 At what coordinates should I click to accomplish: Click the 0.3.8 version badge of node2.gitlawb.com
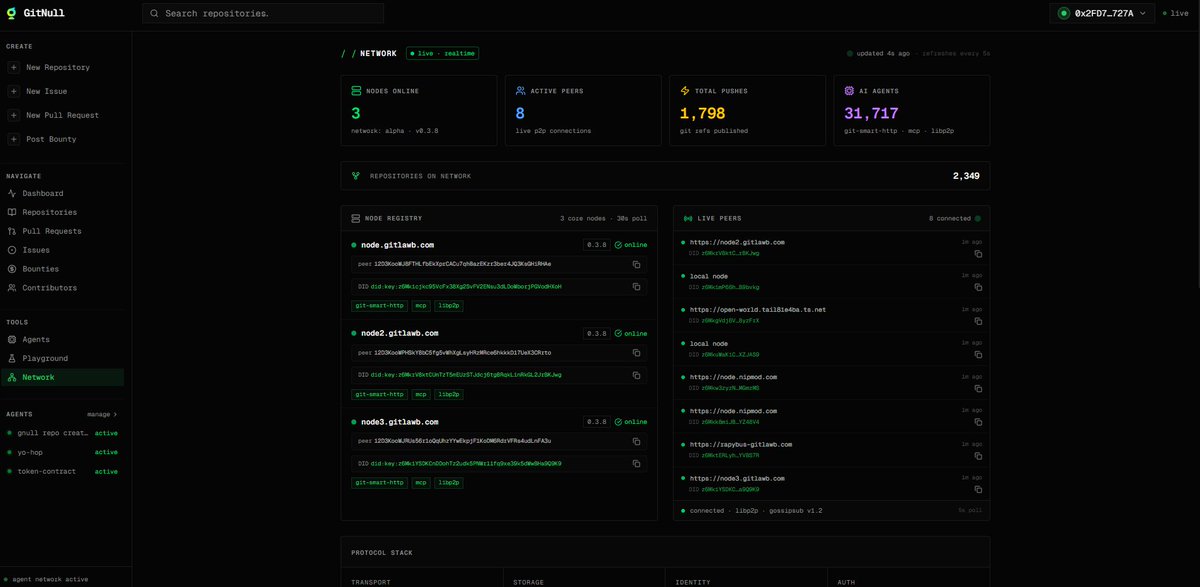click(596, 334)
